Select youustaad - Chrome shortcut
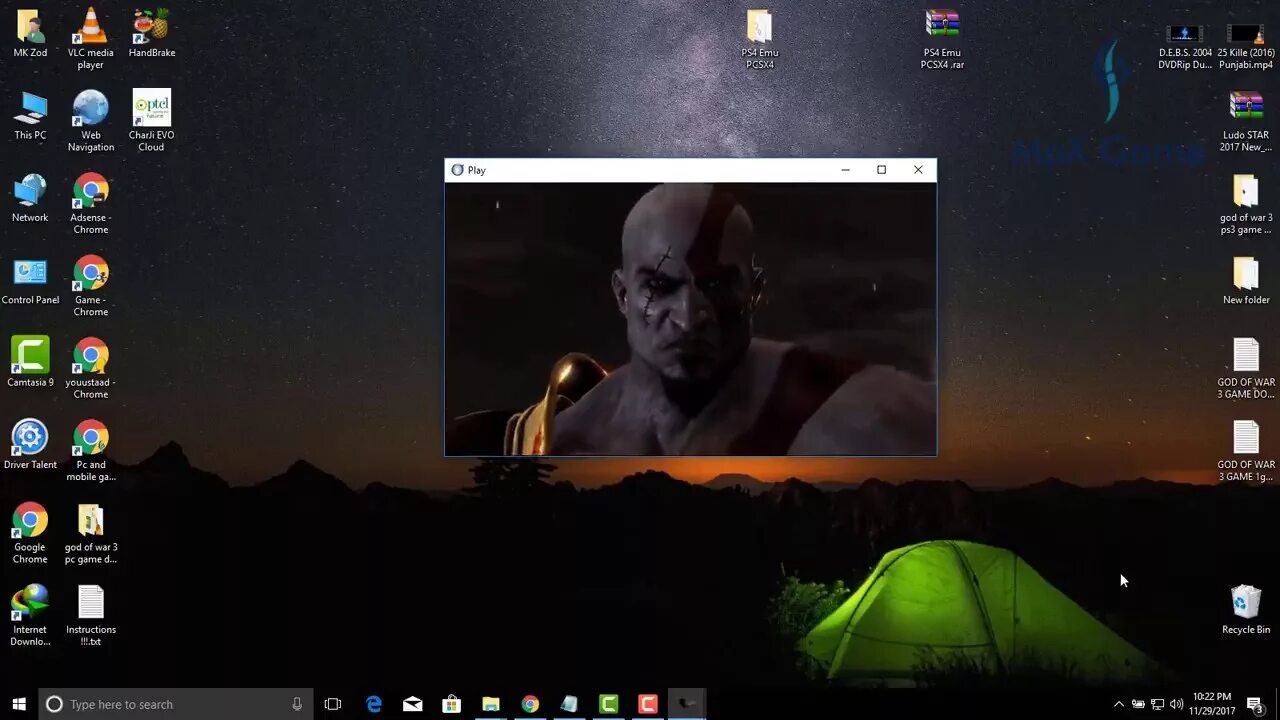1280x720 pixels. click(x=91, y=369)
